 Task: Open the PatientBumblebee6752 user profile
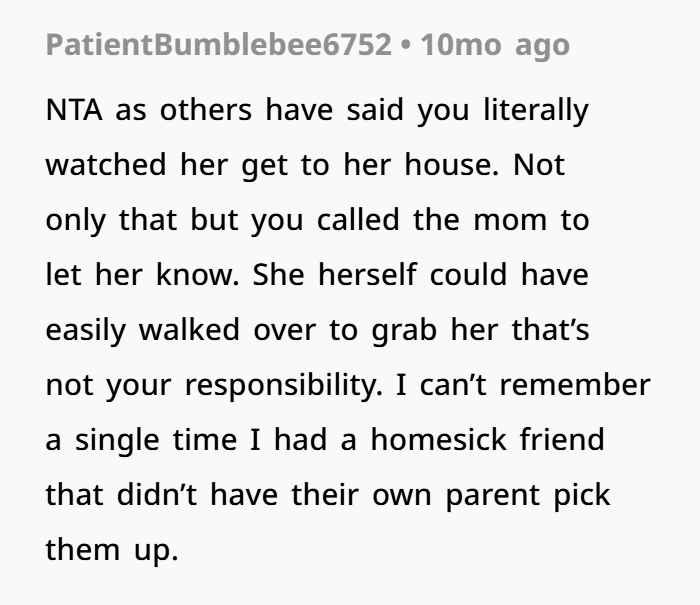coord(218,45)
